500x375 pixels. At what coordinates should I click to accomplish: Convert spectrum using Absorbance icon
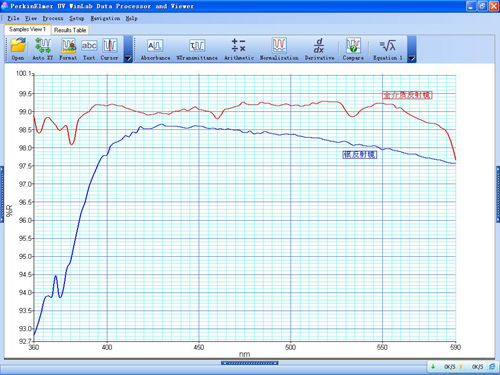point(155,49)
